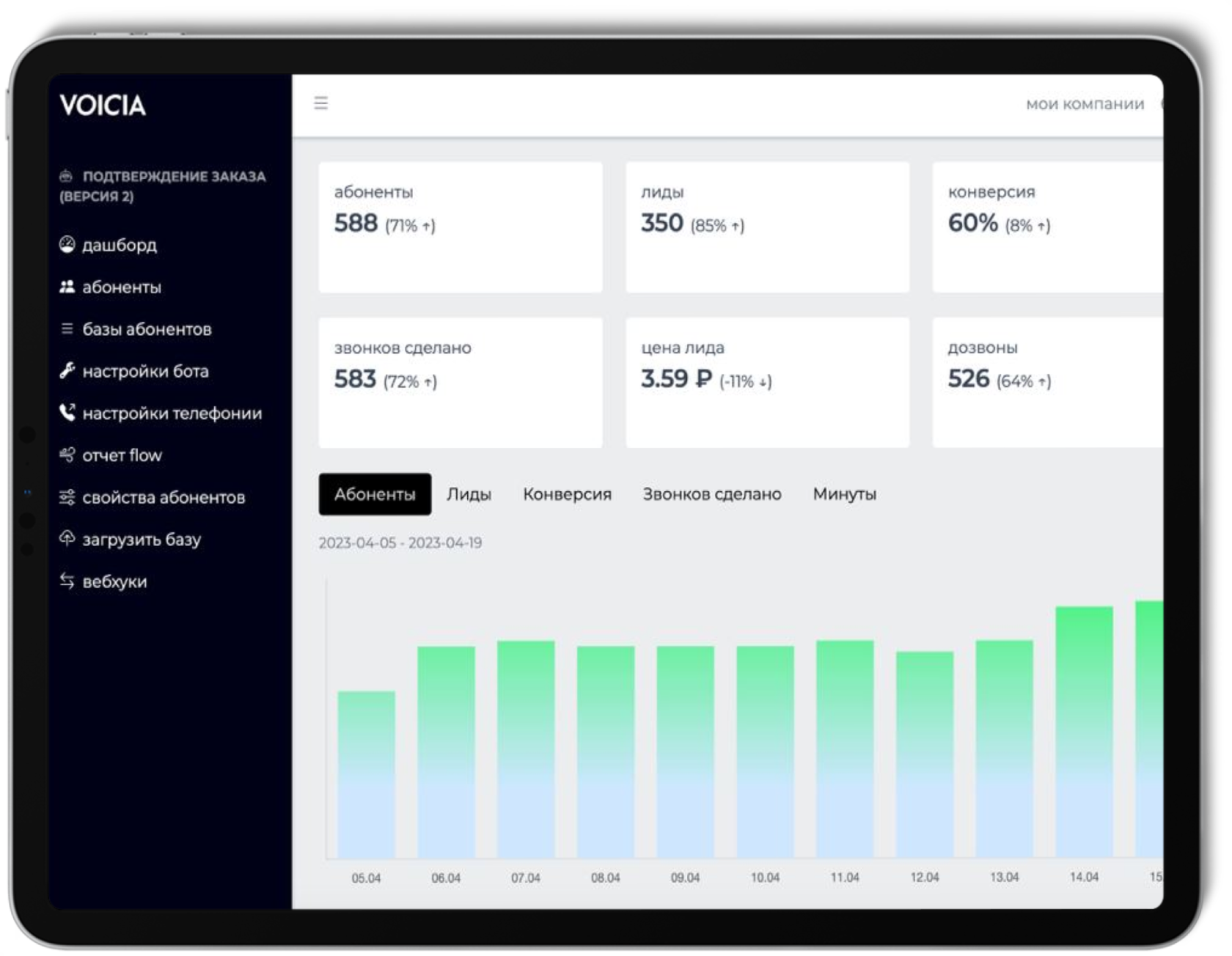Click the wrench icon for настройки бота

coord(67,371)
